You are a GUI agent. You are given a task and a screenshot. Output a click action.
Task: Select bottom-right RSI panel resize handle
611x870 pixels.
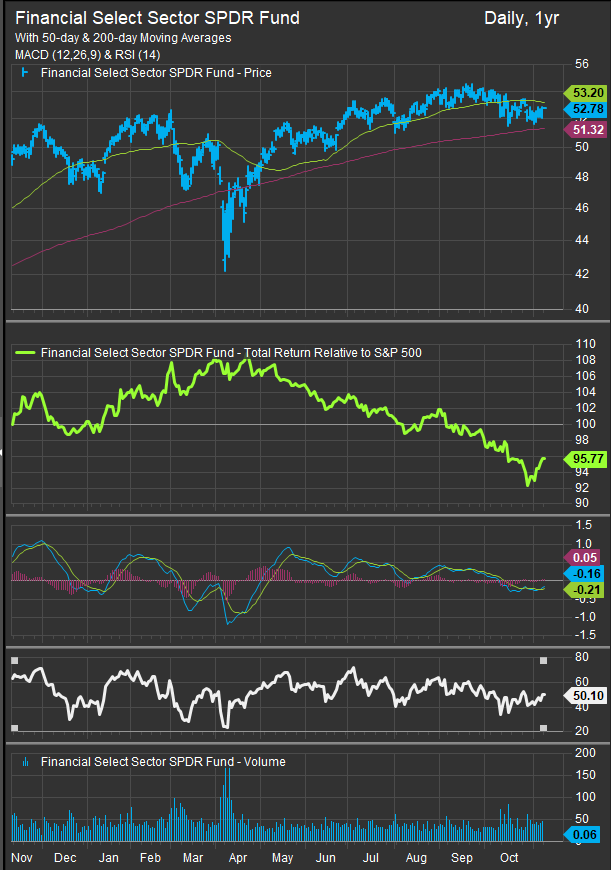(x=543, y=728)
